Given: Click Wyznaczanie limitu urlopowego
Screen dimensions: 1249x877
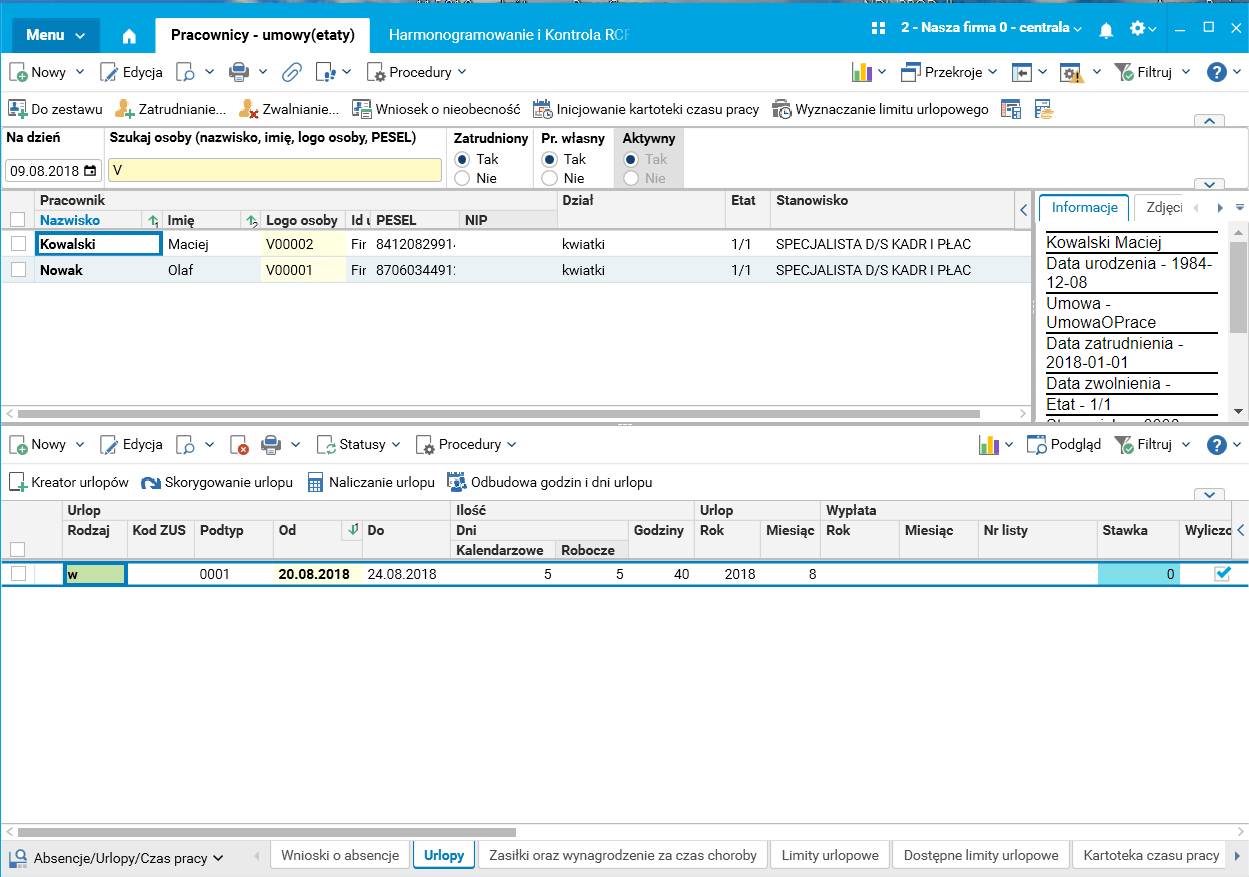Looking at the screenshot, I should [x=880, y=109].
